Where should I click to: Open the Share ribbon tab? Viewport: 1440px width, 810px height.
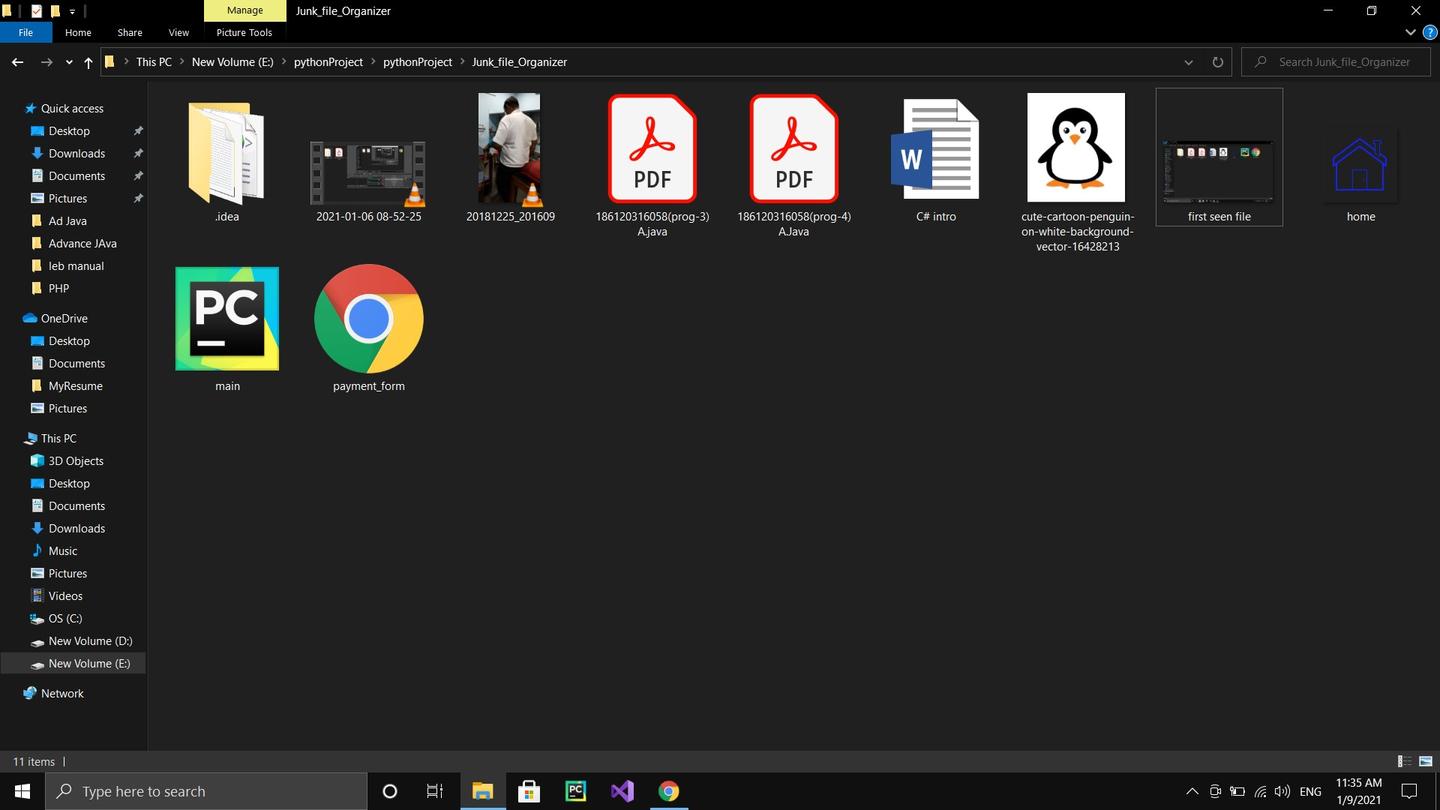130,32
